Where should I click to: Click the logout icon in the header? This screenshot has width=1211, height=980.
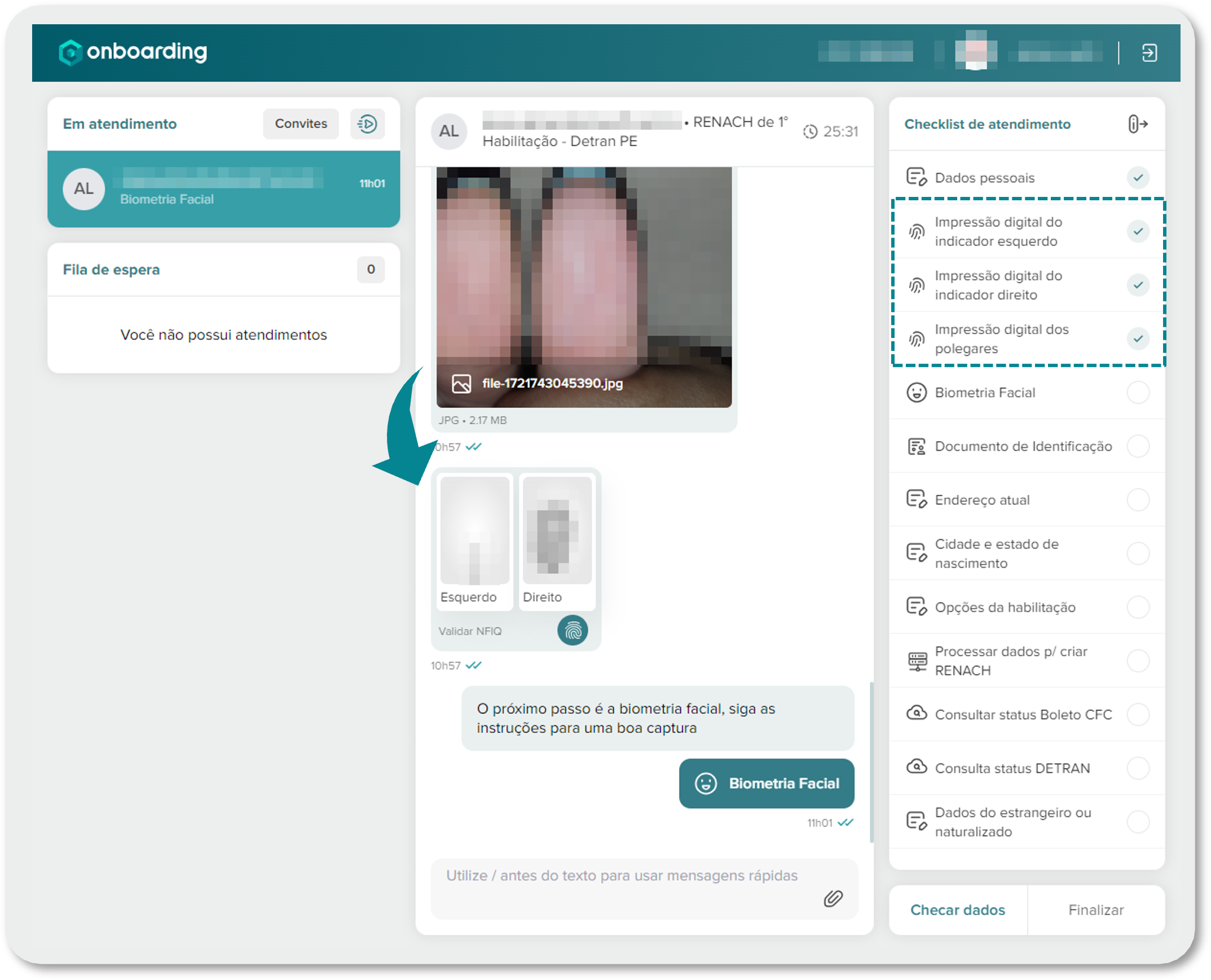click(1149, 52)
